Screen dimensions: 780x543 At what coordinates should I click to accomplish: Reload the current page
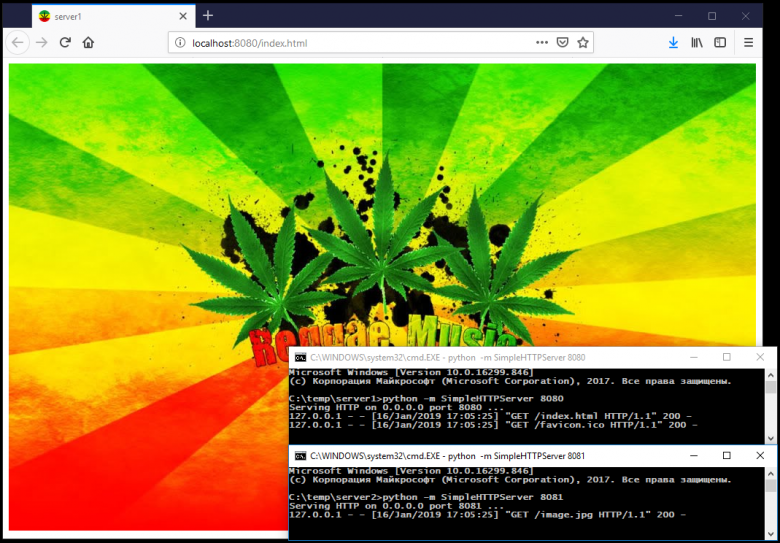pos(65,43)
